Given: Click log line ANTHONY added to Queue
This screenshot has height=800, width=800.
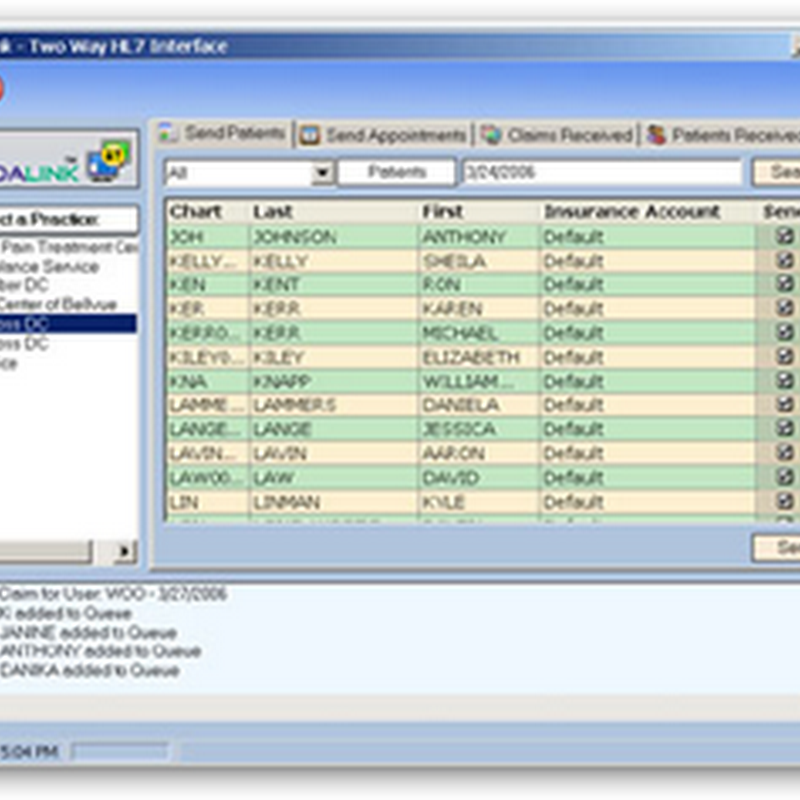Looking at the screenshot, I should [101, 651].
